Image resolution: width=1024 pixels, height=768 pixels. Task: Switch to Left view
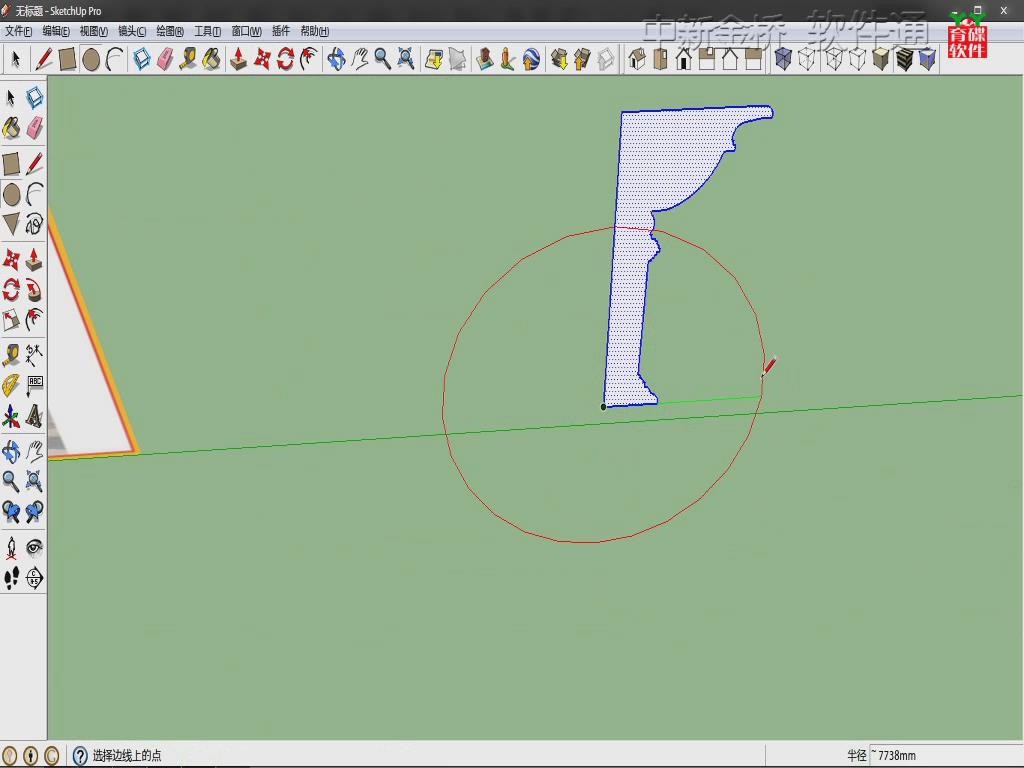click(753, 59)
